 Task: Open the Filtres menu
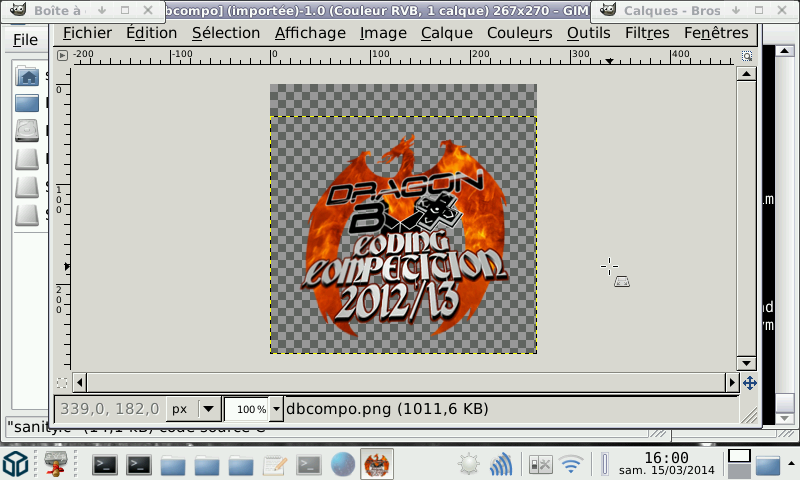coord(647,33)
